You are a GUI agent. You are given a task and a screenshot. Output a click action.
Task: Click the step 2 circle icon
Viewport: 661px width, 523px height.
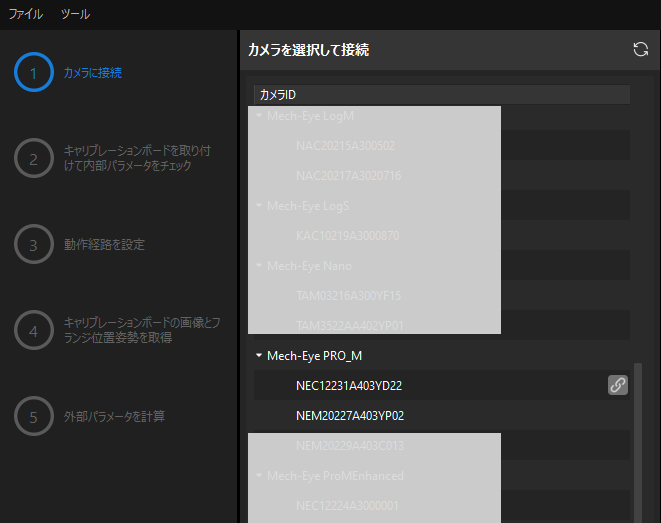34,158
